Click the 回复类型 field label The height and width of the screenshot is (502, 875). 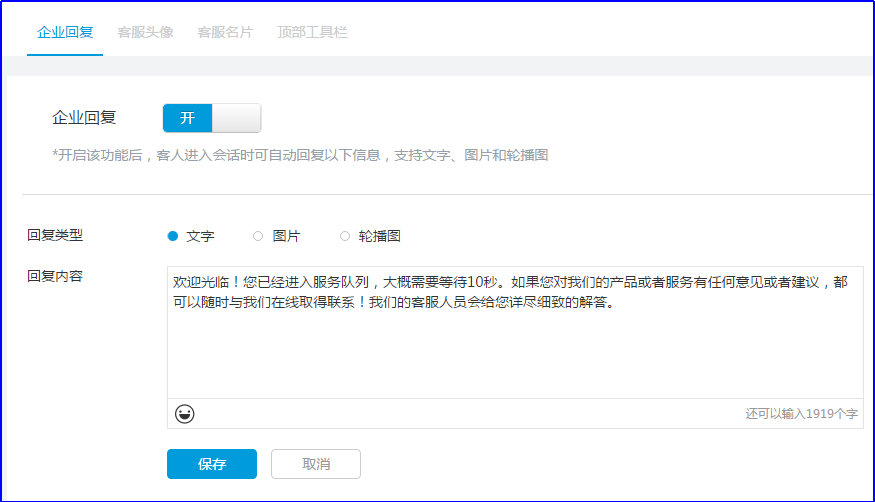coord(55,236)
